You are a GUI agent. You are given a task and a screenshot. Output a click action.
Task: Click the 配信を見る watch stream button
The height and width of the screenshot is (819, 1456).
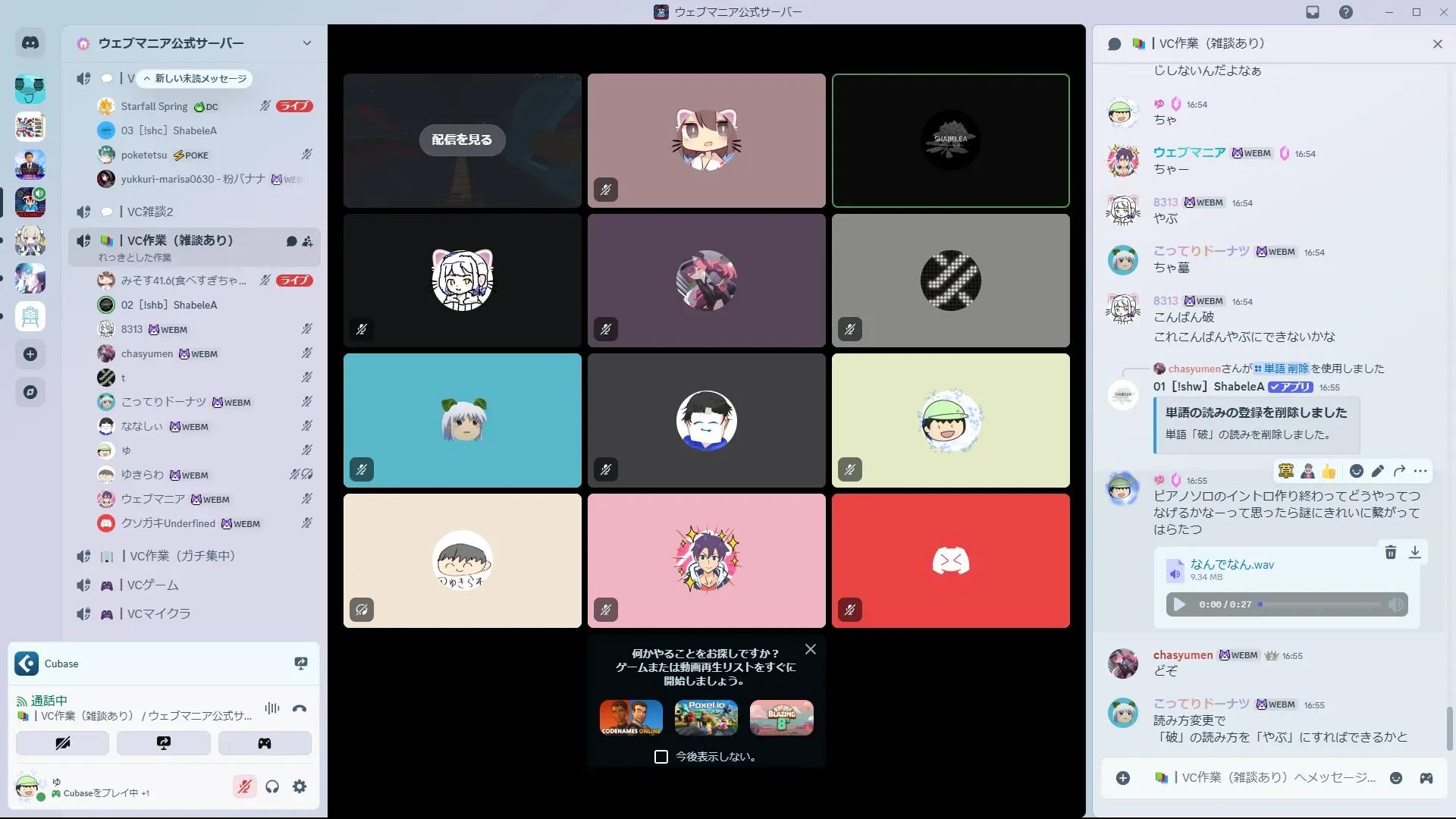click(x=462, y=140)
